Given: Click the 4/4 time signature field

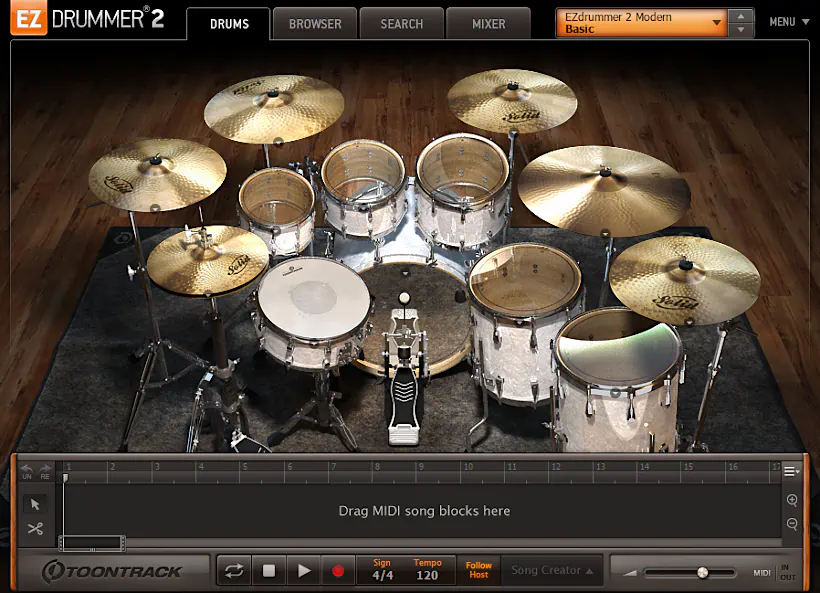Looking at the screenshot, I should (382, 575).
